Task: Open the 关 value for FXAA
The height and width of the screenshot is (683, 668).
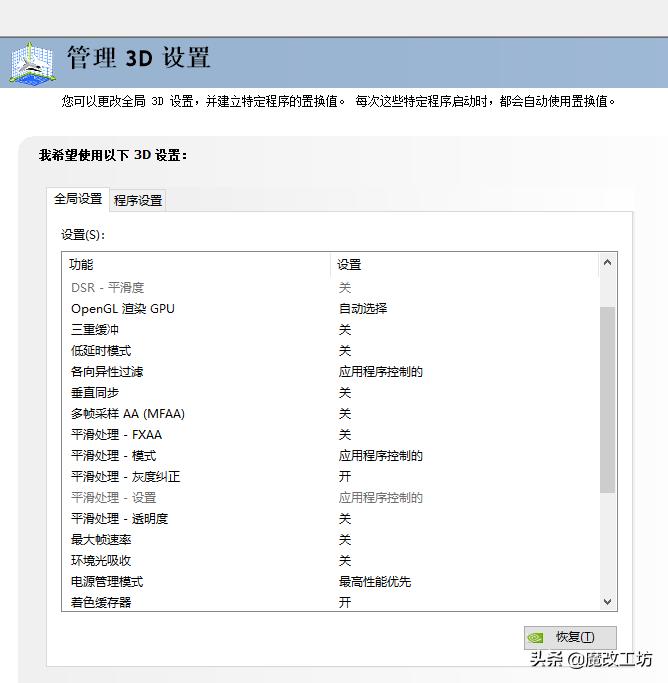Action: tap(345, 435)
